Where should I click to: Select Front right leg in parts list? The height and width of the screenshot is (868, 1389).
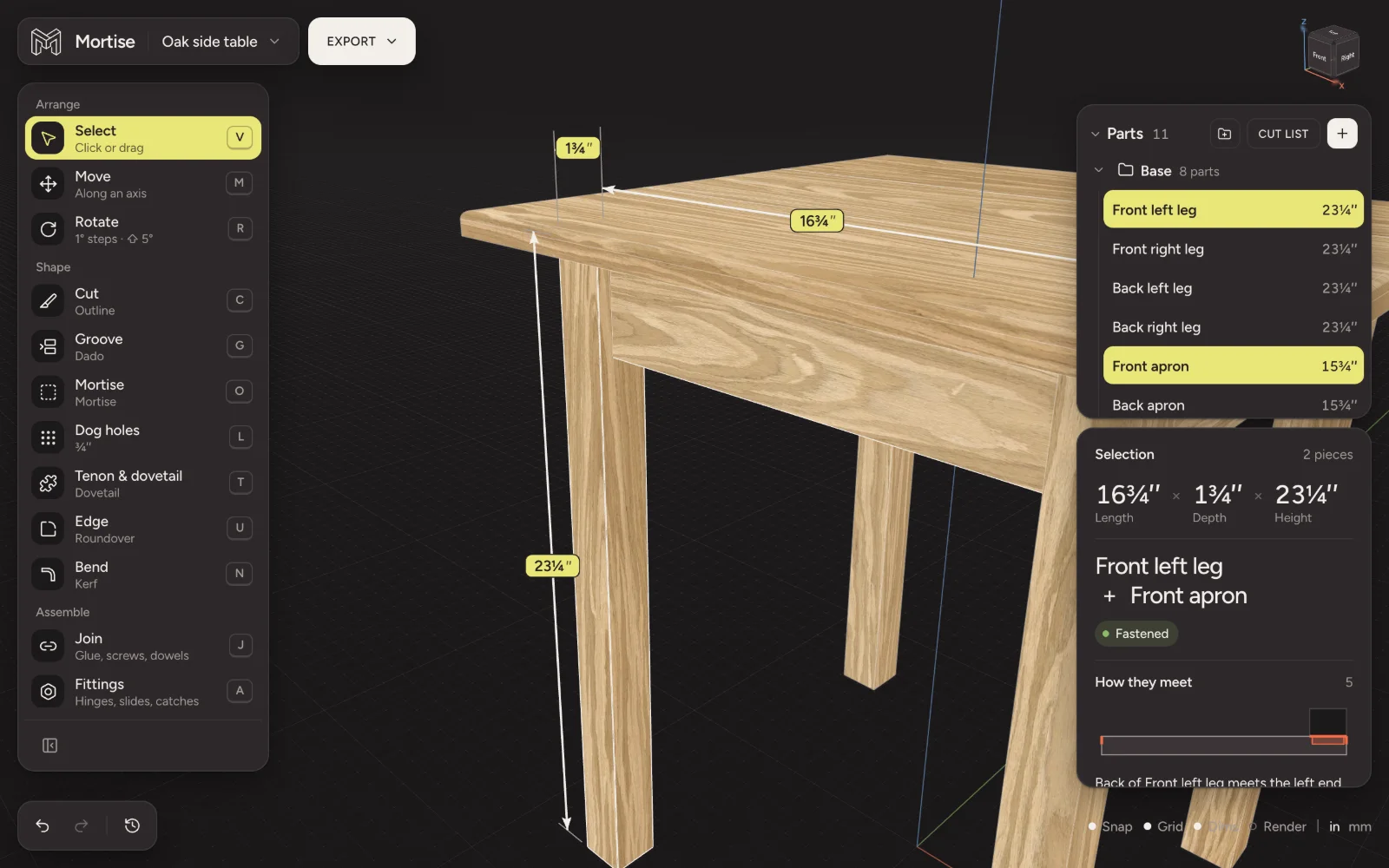1234,249
